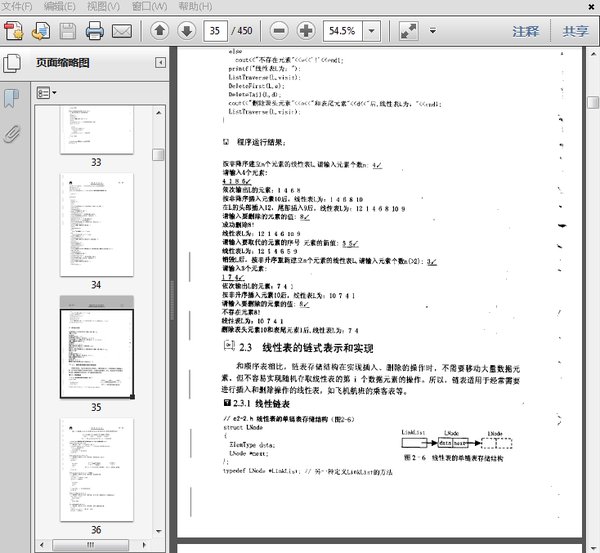Viewport: 600px width, 553px height.
Task: Click the email envelope icon
Action: click(122, 31)
